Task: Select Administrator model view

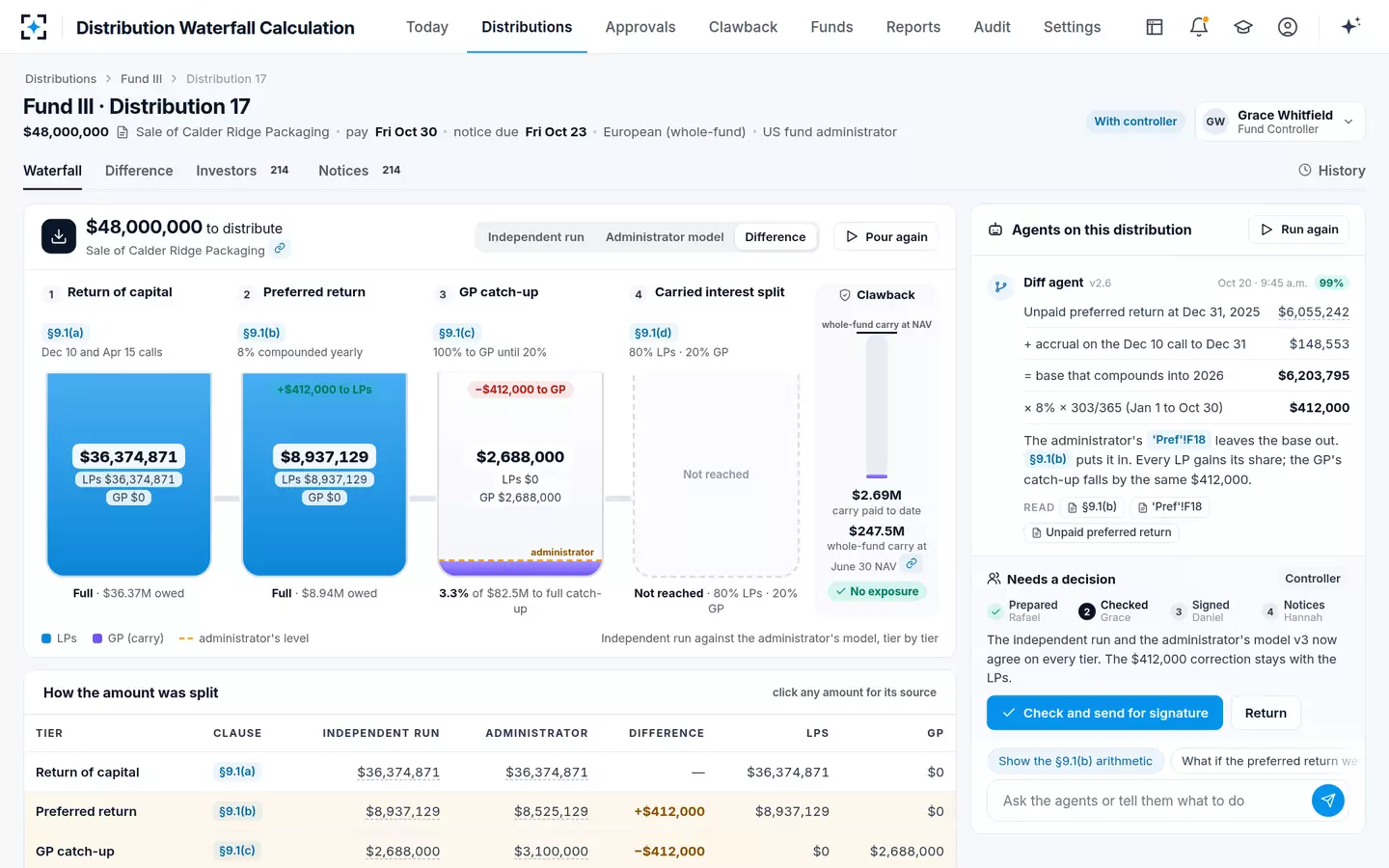Action: [x=665, y=237]
